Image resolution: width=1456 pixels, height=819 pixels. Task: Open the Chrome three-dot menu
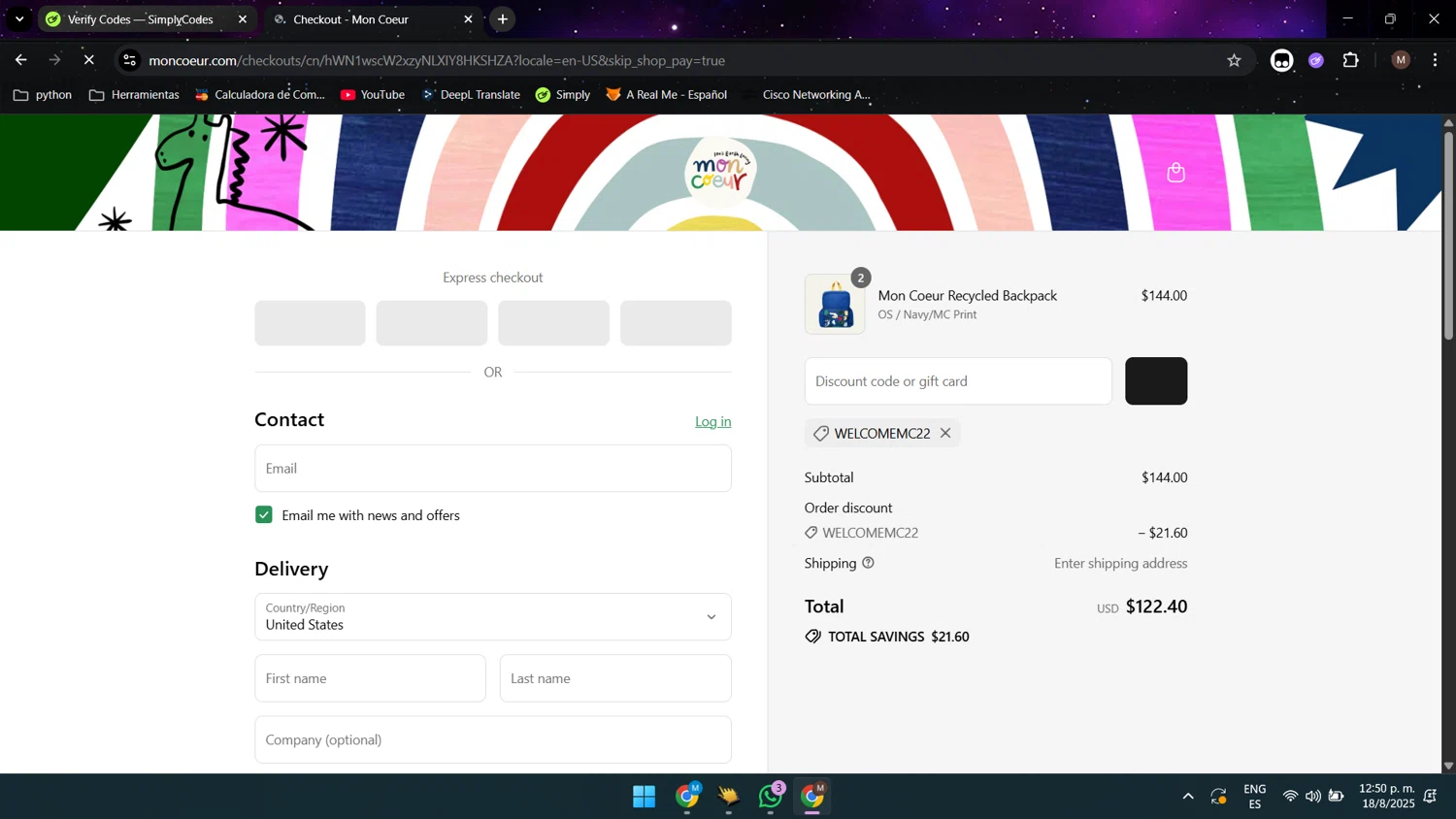coord(1435,60)
